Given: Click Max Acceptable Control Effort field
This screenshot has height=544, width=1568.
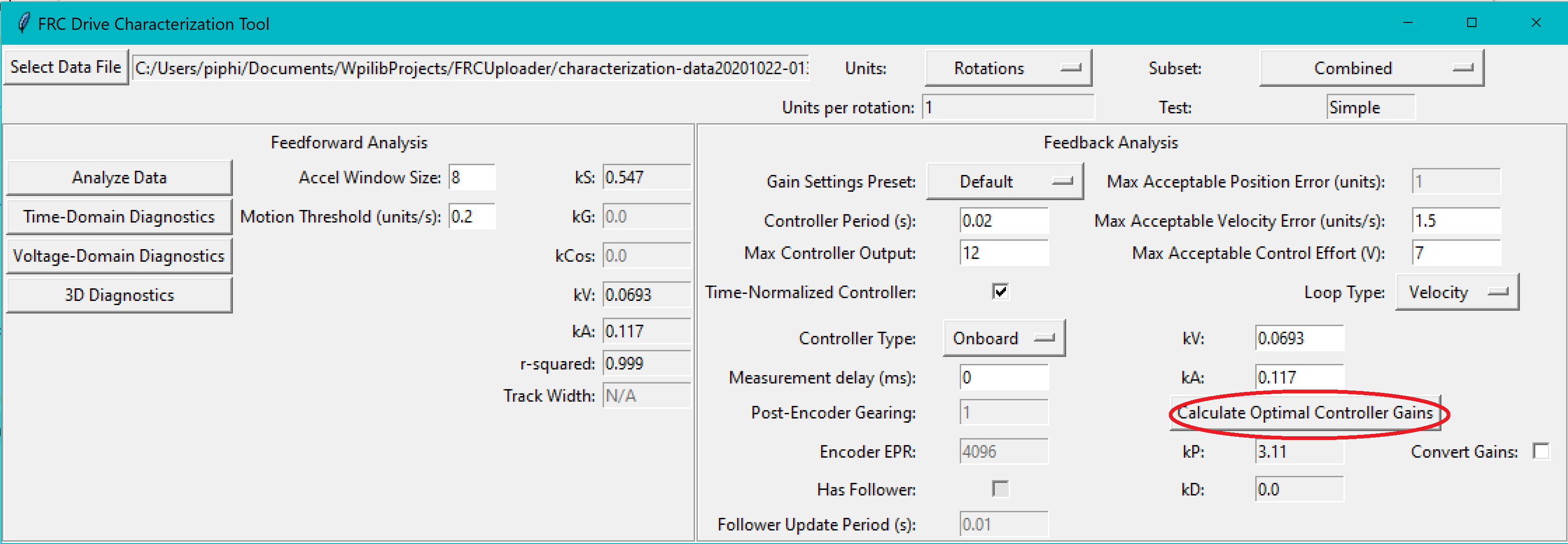Looking at the screenshot, I should pos(1456,253).
